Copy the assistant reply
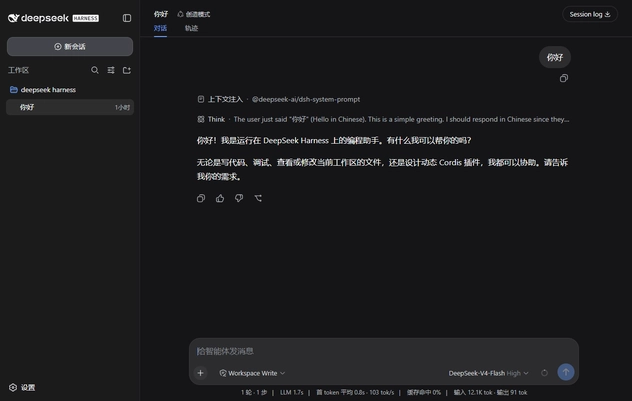Screen dimensions: 632x401 201,198
